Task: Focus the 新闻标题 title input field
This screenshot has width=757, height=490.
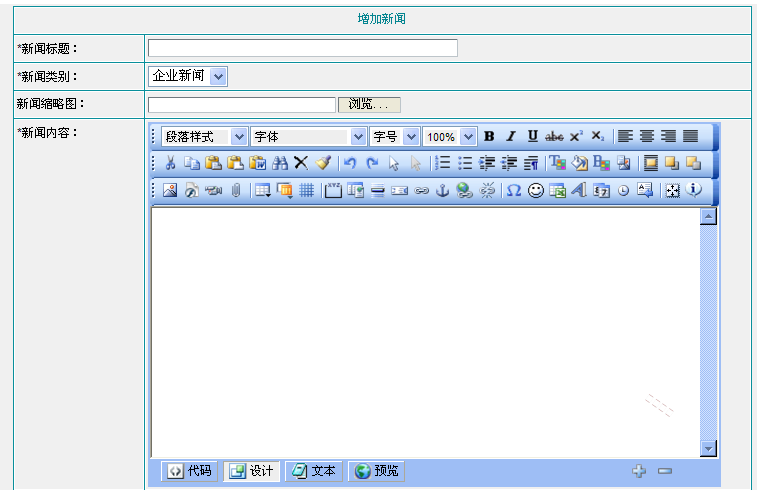Action: (303, 48)
